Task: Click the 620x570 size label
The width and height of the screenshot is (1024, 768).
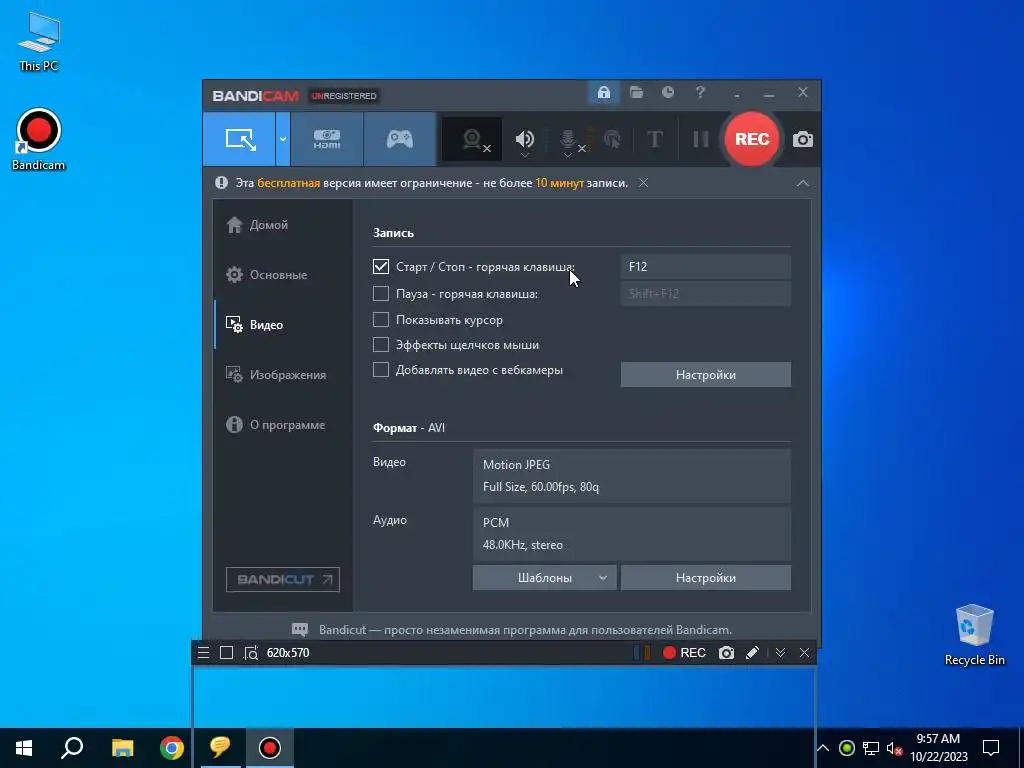Action: point(288,653)
